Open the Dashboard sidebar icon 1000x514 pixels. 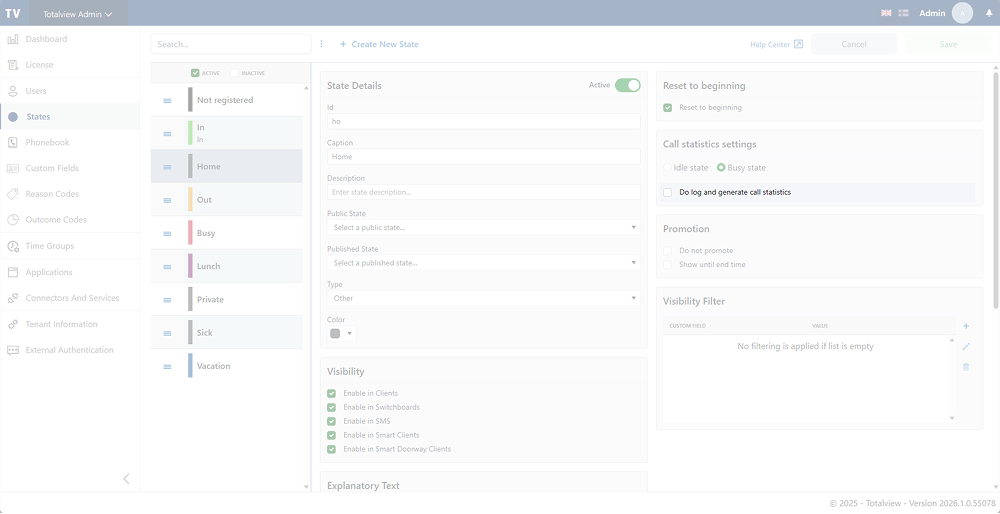[12, 40]
